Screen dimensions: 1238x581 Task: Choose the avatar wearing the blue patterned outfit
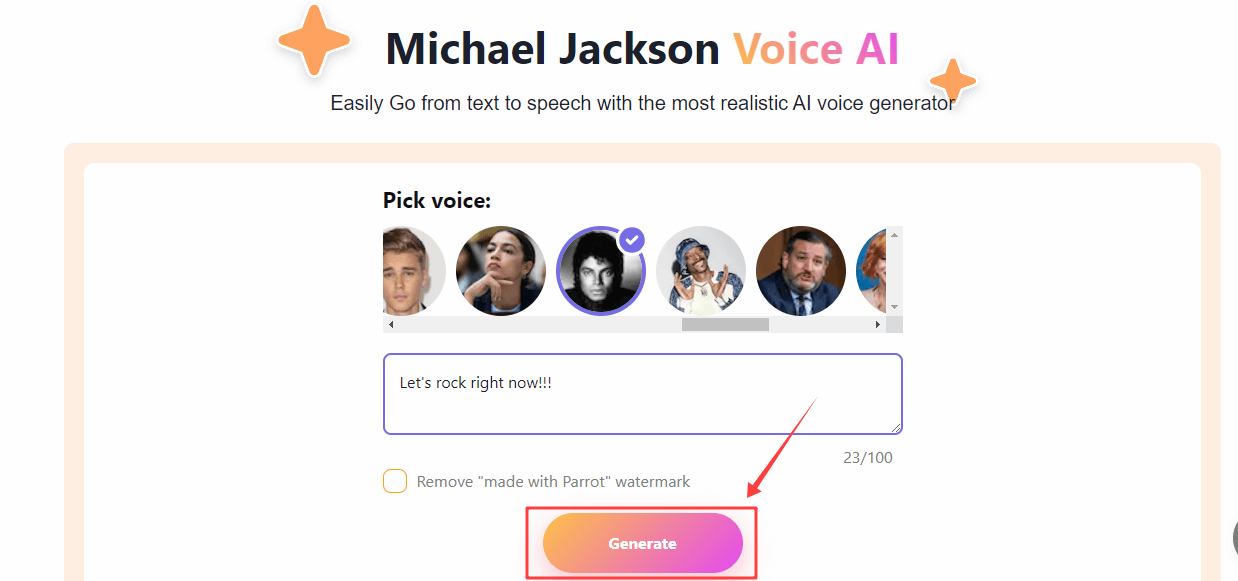pyautogui.click(x=700, y=271)
